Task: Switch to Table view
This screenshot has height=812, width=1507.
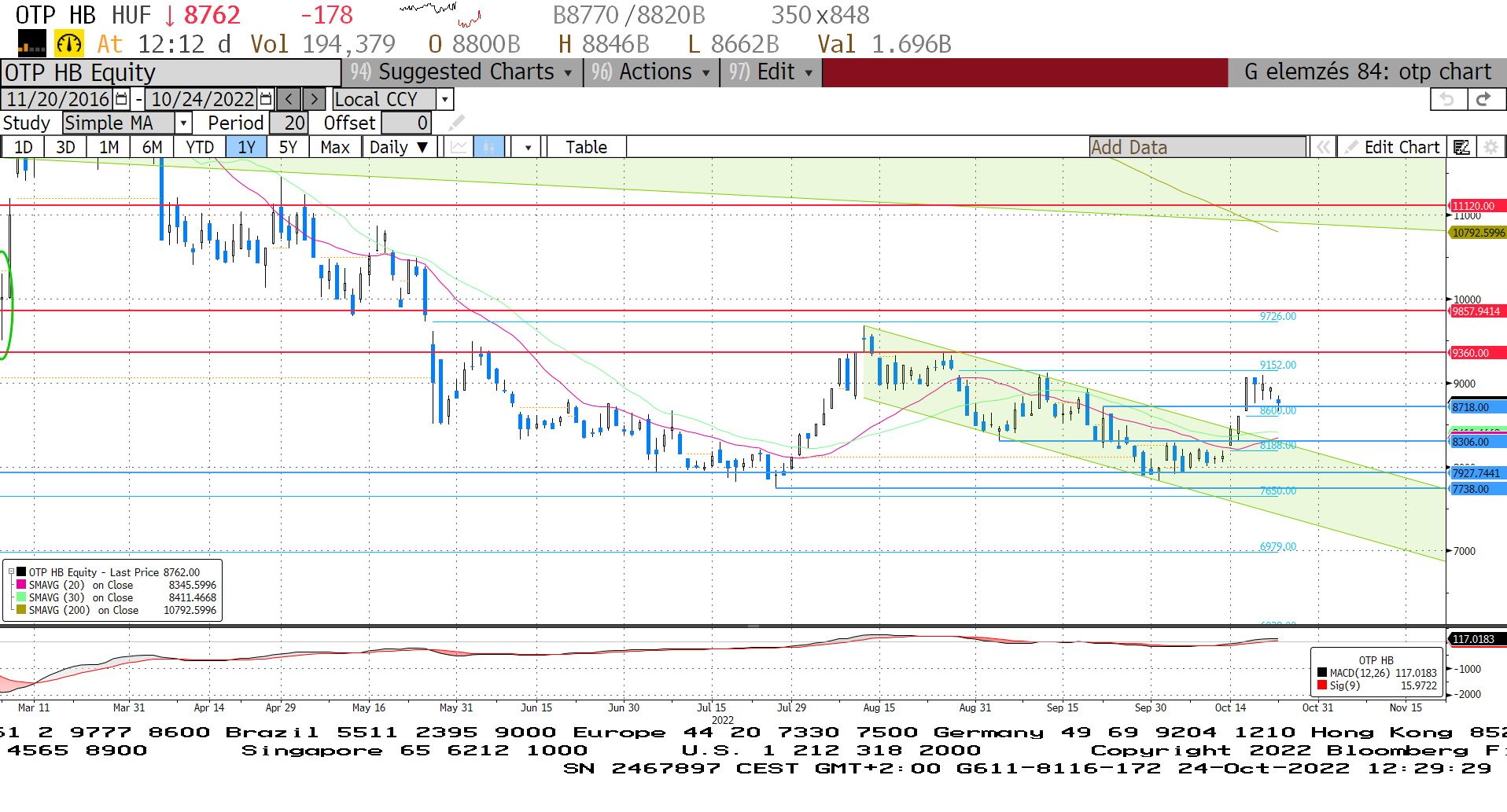Action: pos(586,147)
